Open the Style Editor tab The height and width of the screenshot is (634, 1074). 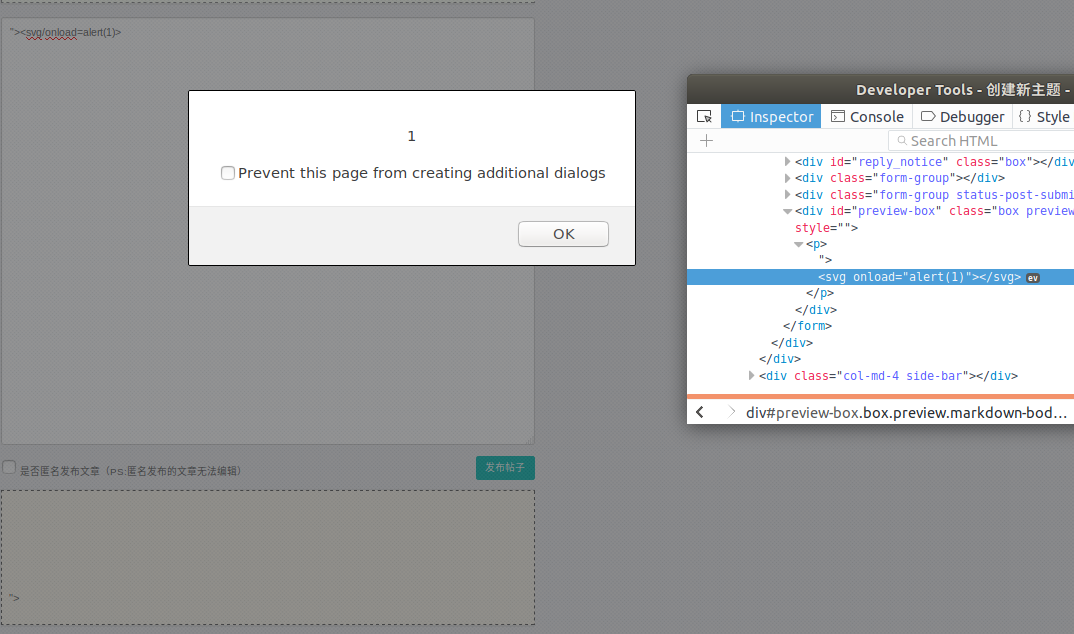[1044, 116]
